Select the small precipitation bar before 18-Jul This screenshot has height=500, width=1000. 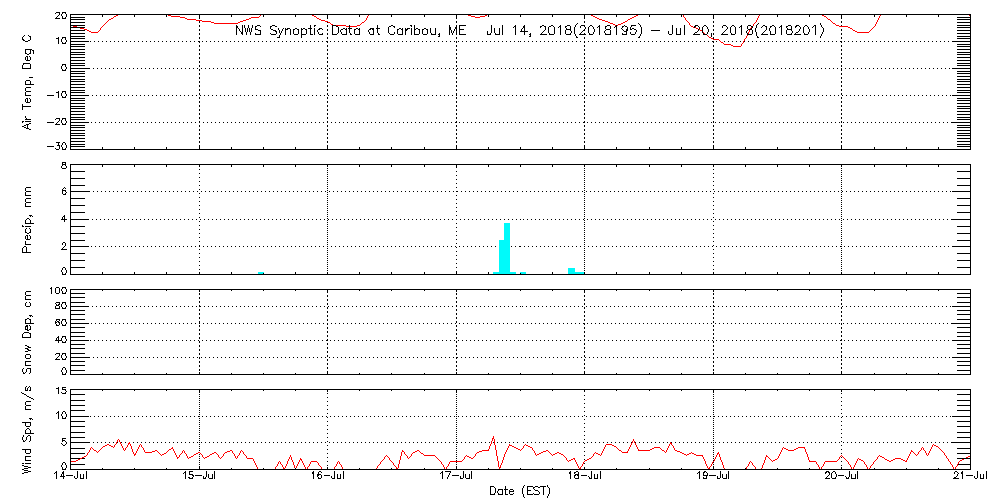(x=571, y=269)
